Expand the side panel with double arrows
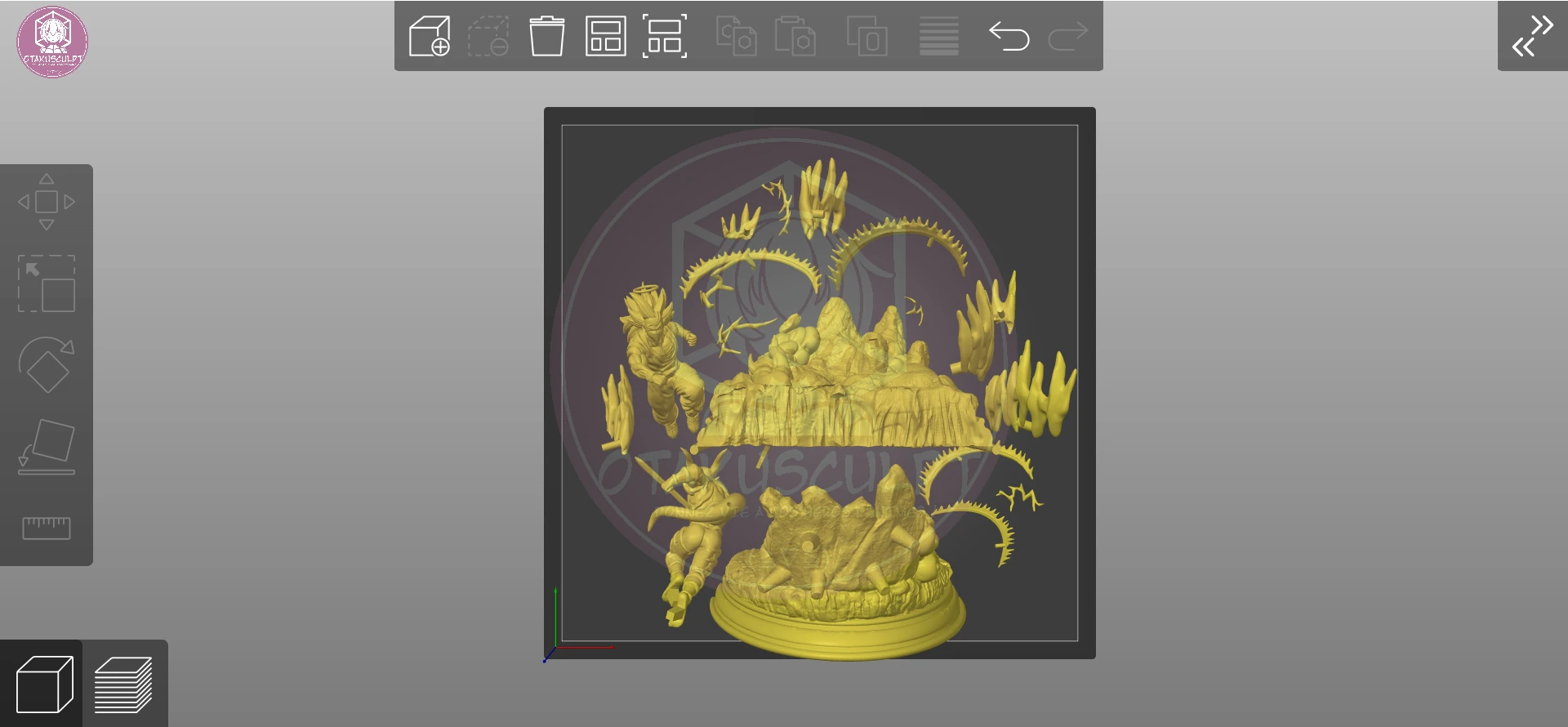Image resolution: width=1568 pixels, height=727 pixels. [1532, 36]
